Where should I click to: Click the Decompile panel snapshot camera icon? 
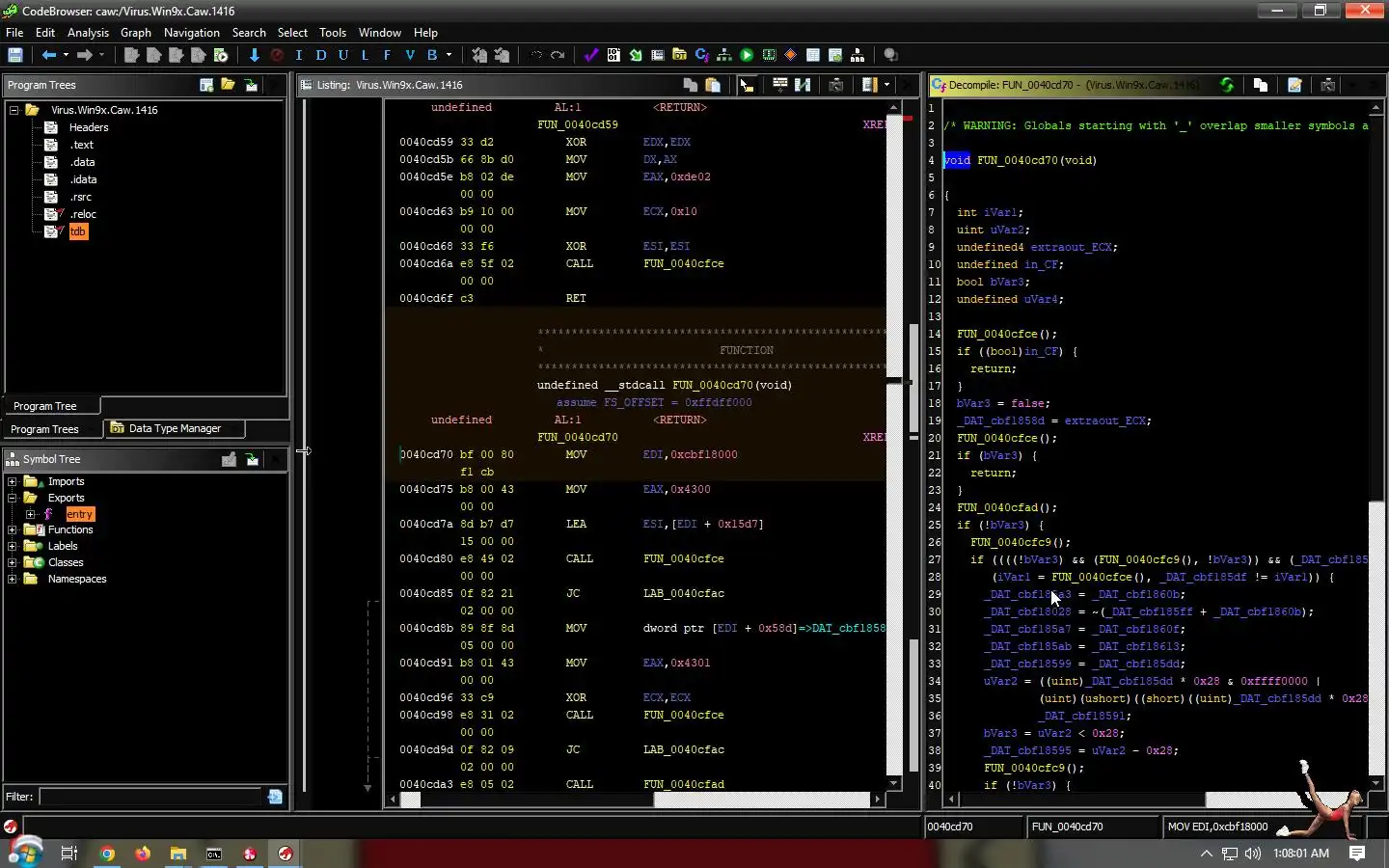(x=1327, y=85)
